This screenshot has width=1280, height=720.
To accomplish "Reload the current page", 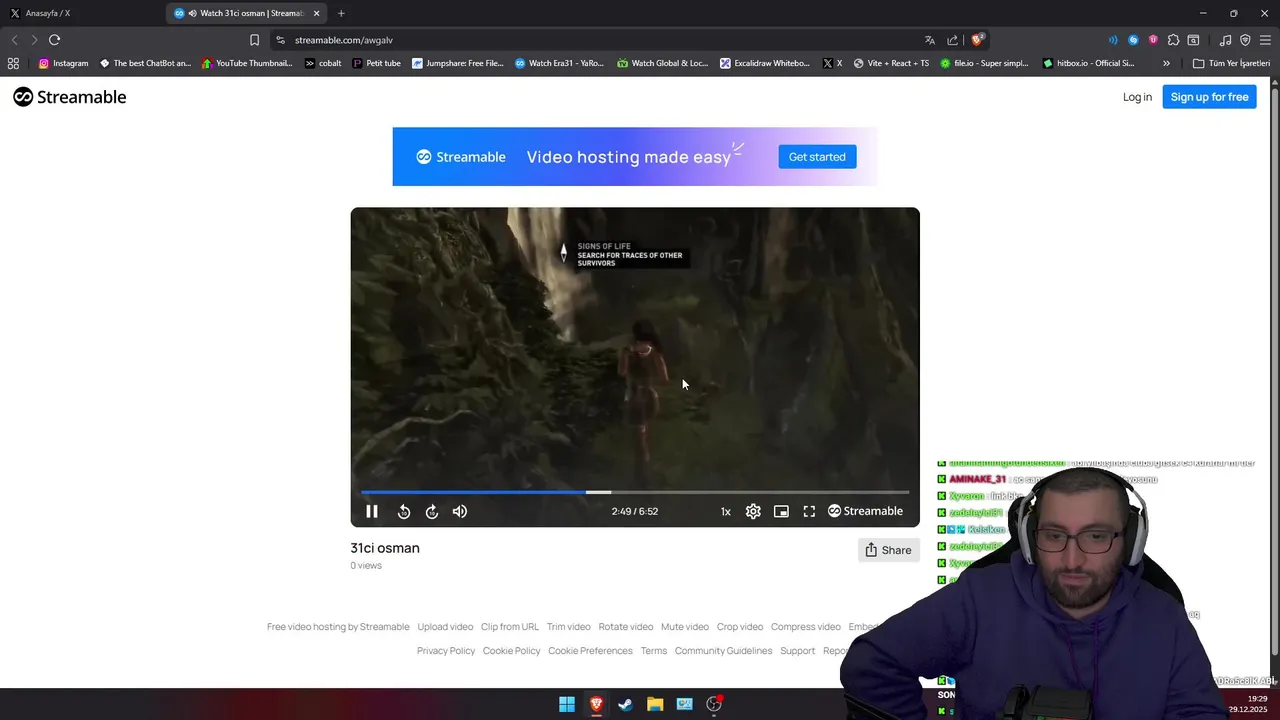I will (55, 40).
